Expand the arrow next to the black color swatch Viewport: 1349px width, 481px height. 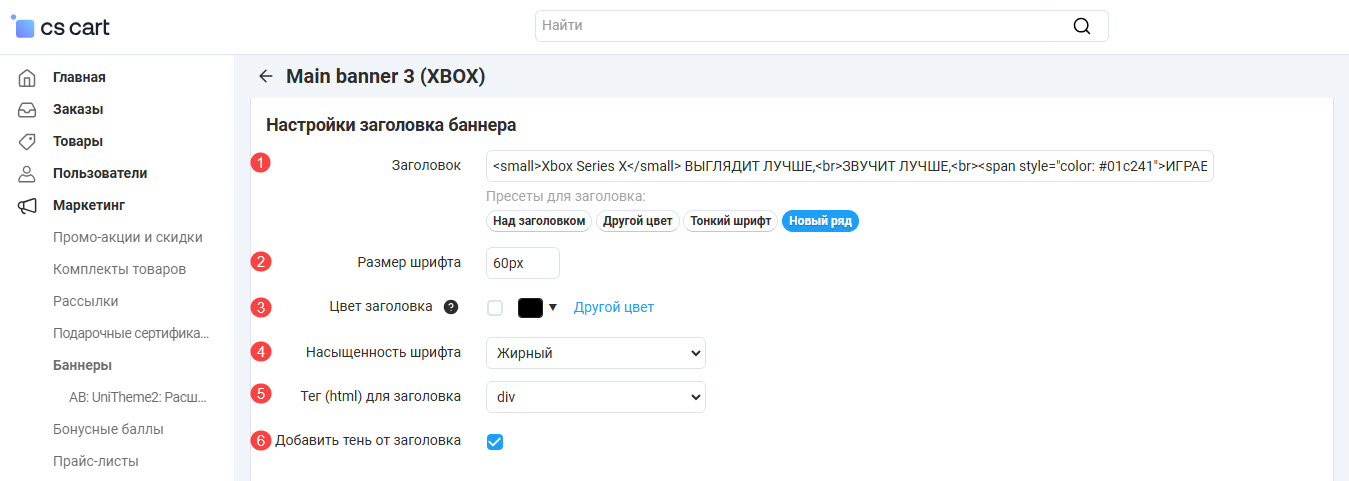pos(552,307)
